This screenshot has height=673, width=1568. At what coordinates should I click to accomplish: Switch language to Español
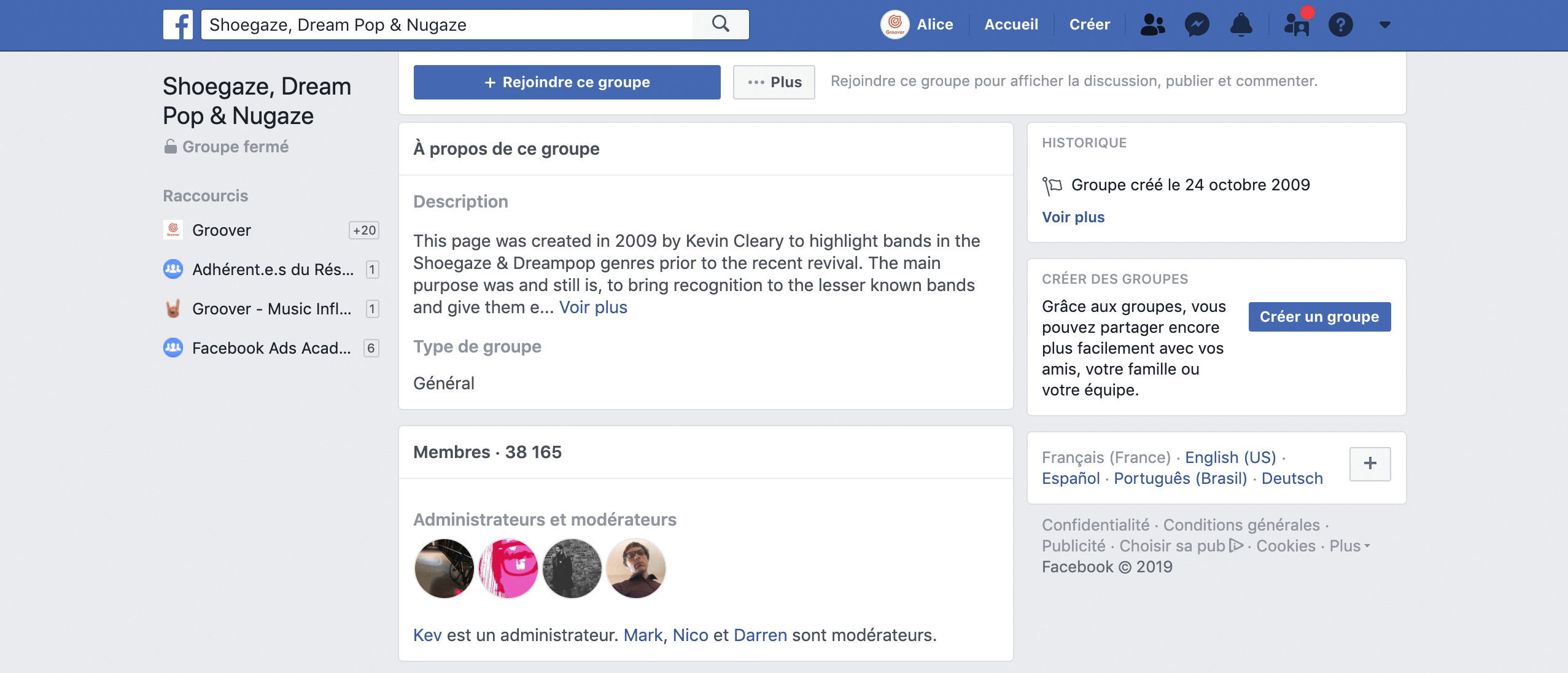coord(1071,478)
